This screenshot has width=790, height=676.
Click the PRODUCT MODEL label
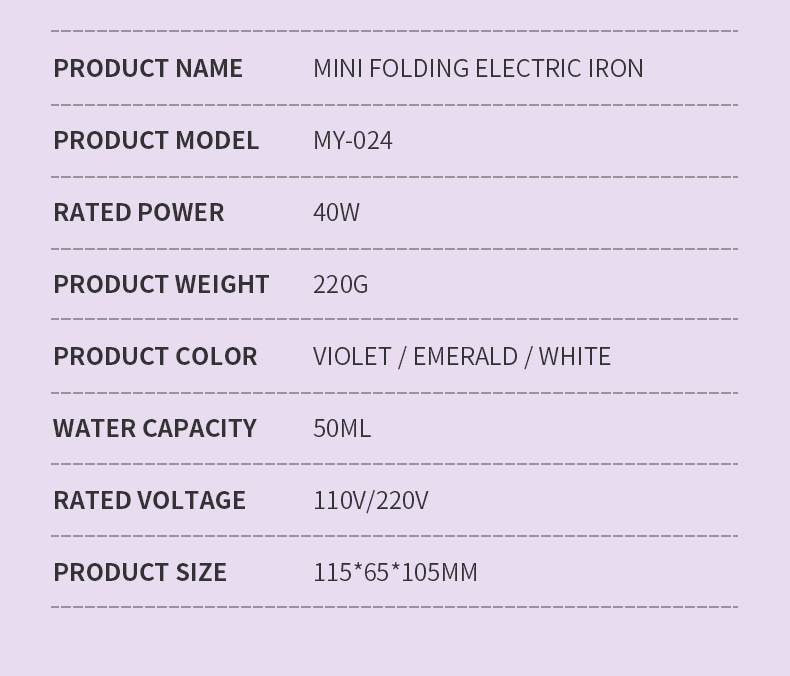(156, 140)
